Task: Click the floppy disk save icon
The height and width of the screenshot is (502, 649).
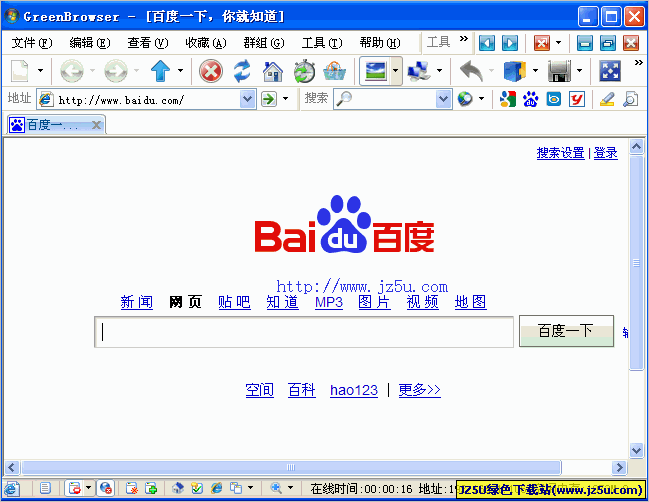Action: pos(559,71)
